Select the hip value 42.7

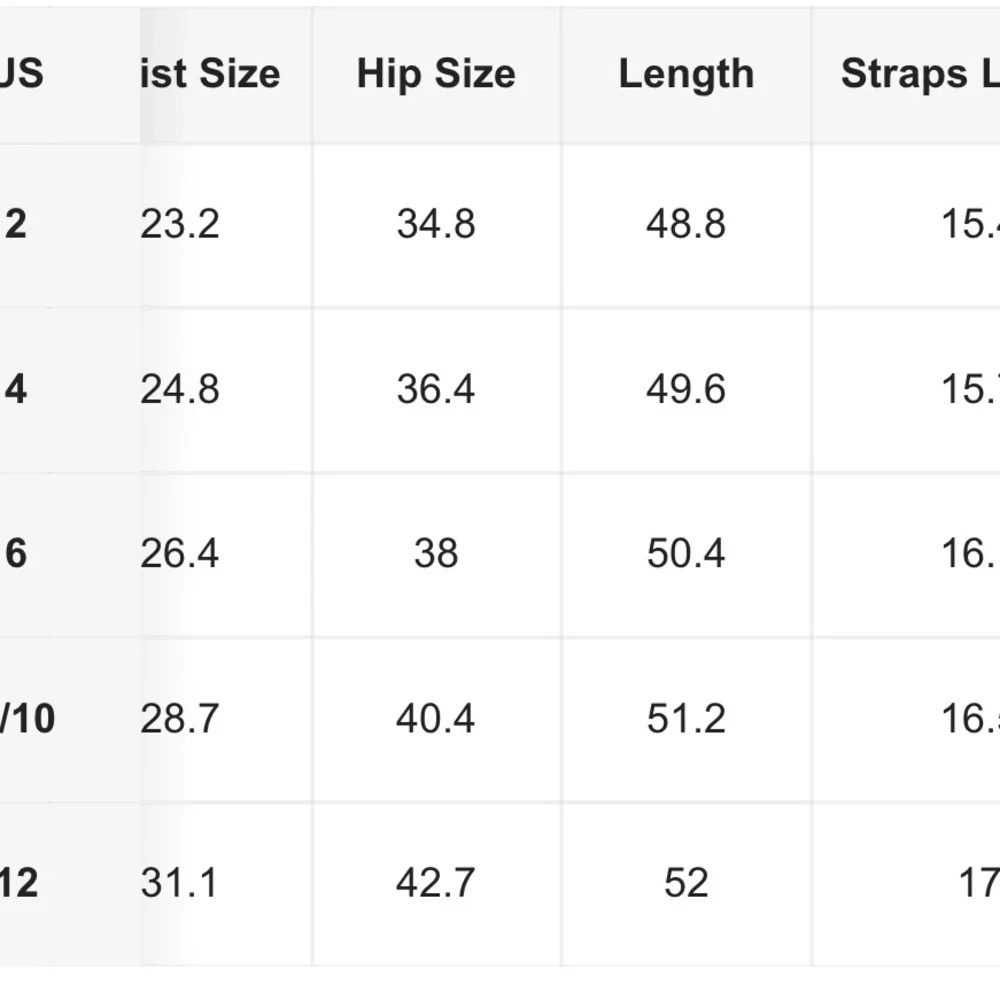point(436,883)
